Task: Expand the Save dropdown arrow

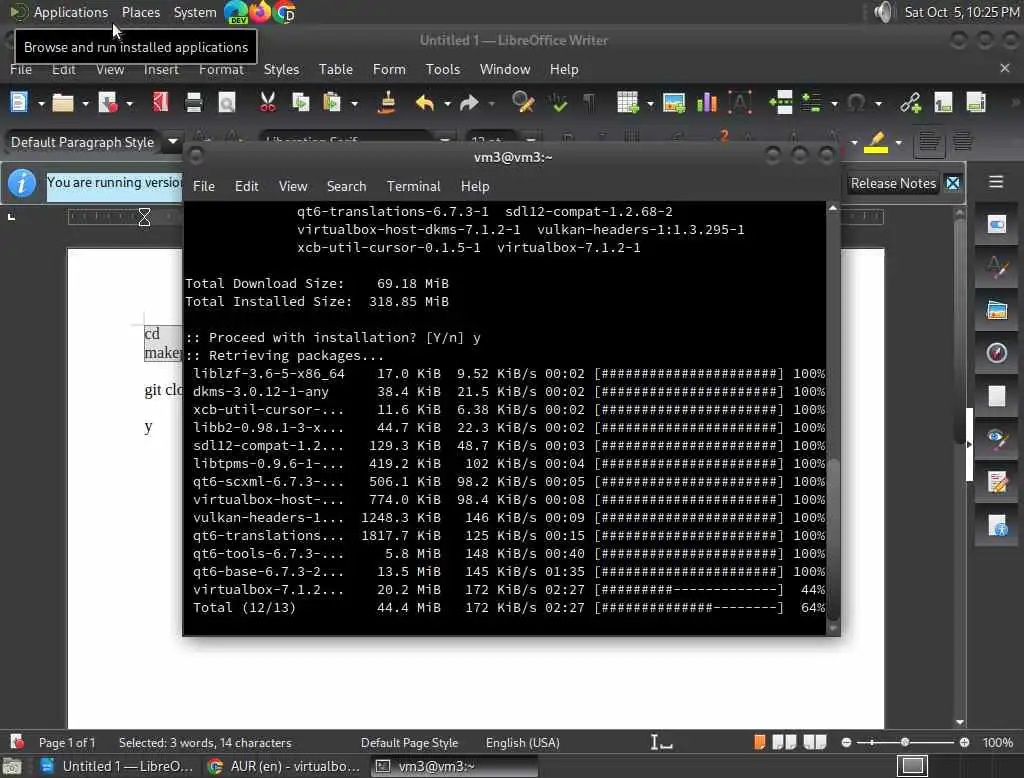Action: (129, 103)
